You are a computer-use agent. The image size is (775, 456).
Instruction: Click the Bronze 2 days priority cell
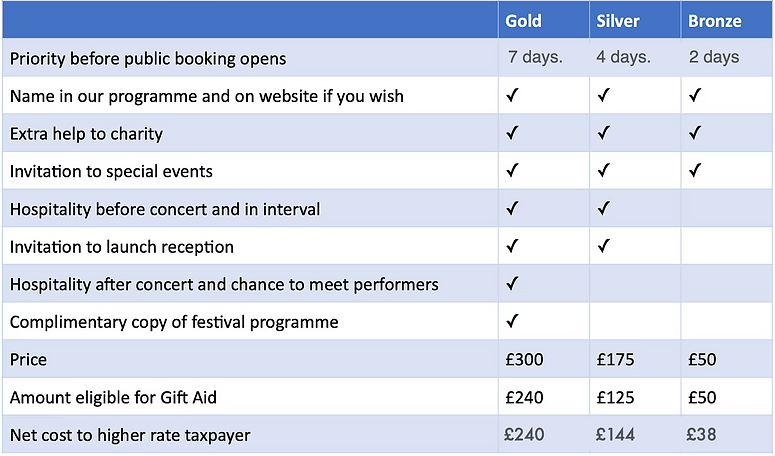714,57
